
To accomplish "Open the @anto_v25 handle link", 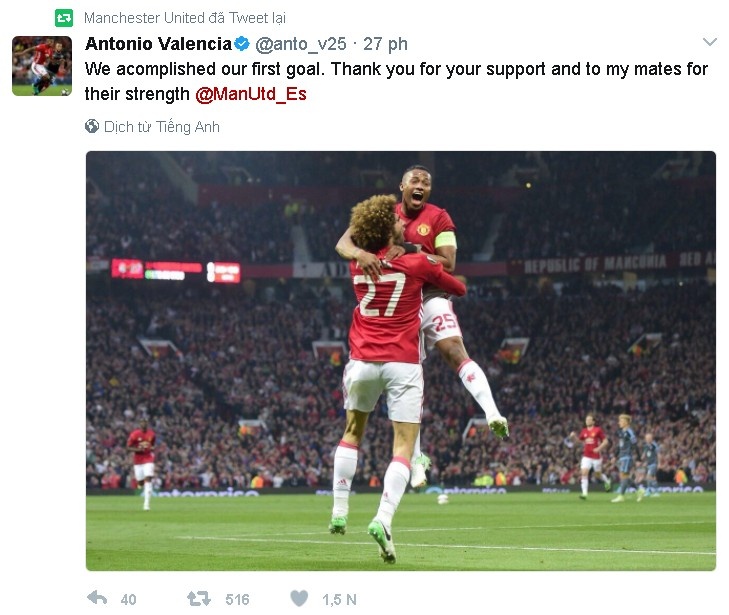I will 301,44.
